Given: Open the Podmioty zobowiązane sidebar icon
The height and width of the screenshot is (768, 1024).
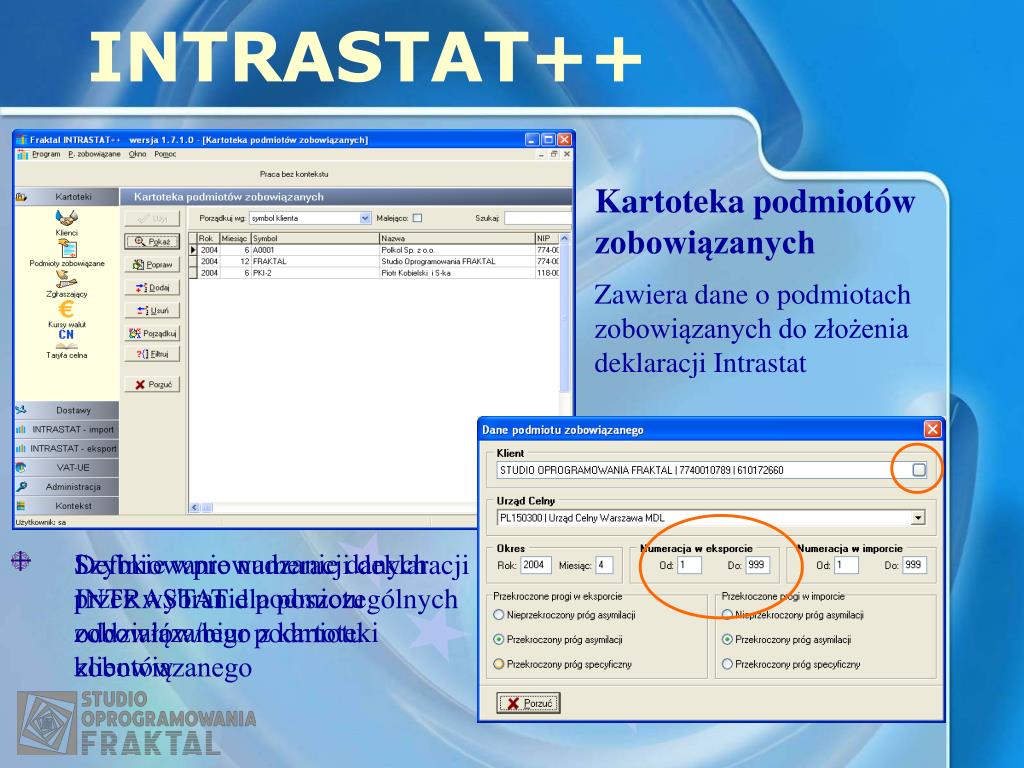Looking at the screenshot, I should point(67,249).
